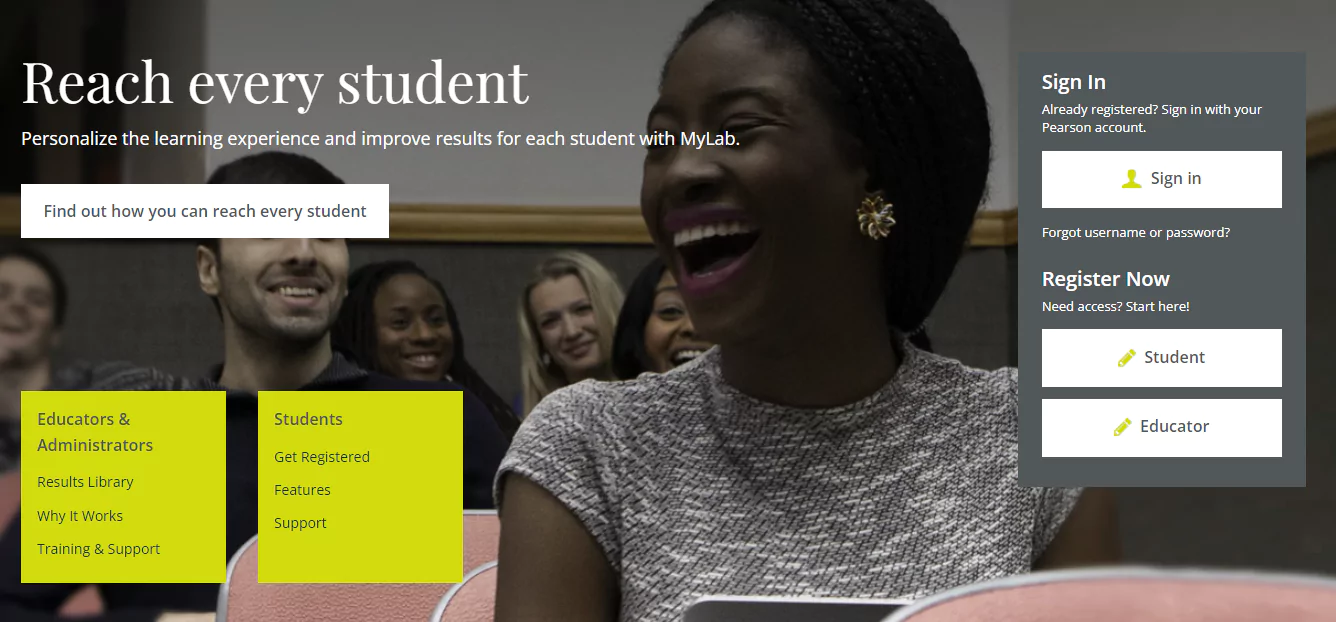Click the Reach every student headline

pyautogui.click(x=275, y=82)
